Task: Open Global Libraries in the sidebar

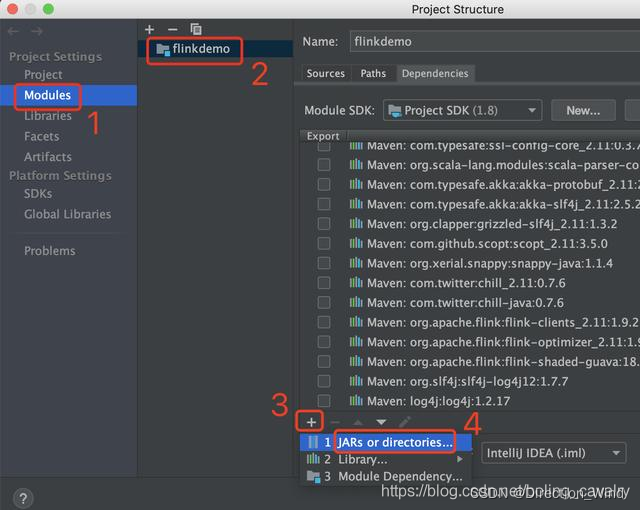Action: 67,214
